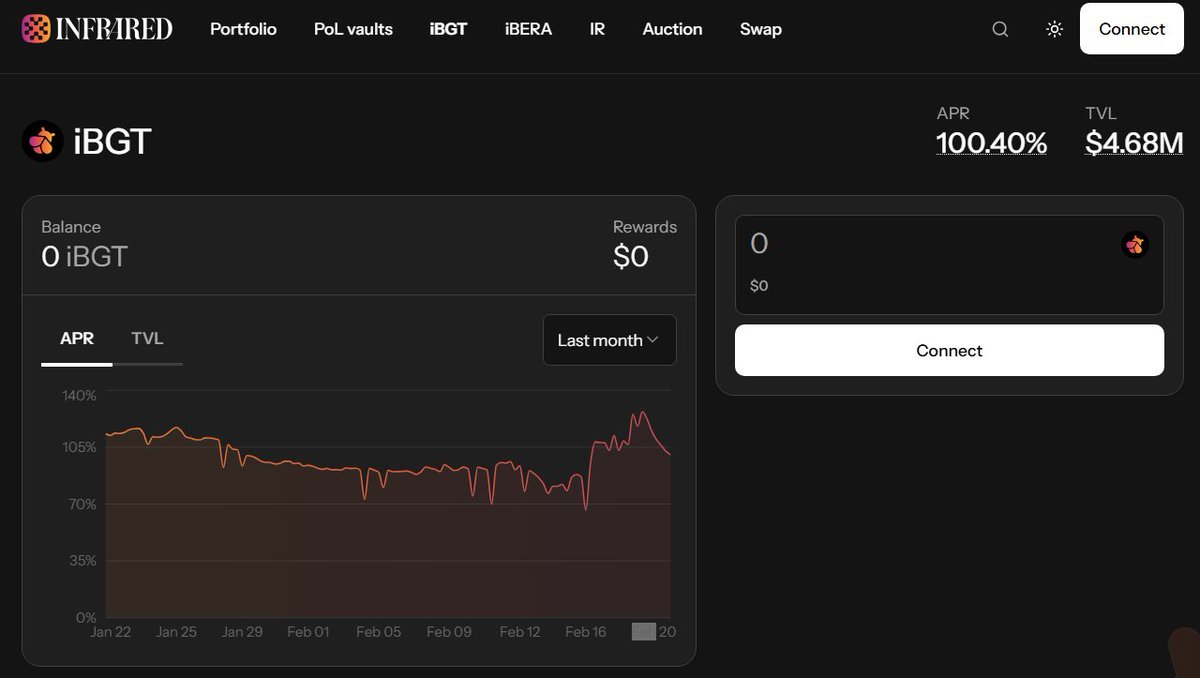Click the $0 value under amount input
1200x678 pixels.
pos(759,286)
